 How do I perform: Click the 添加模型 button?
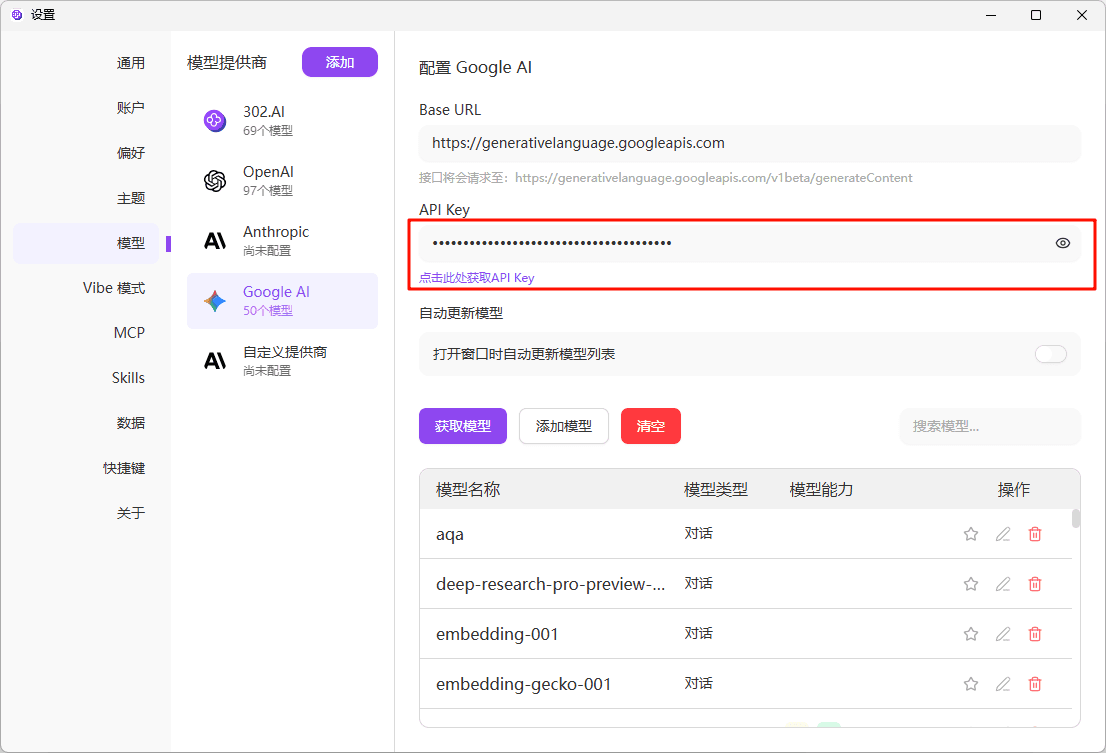point(564,426)
